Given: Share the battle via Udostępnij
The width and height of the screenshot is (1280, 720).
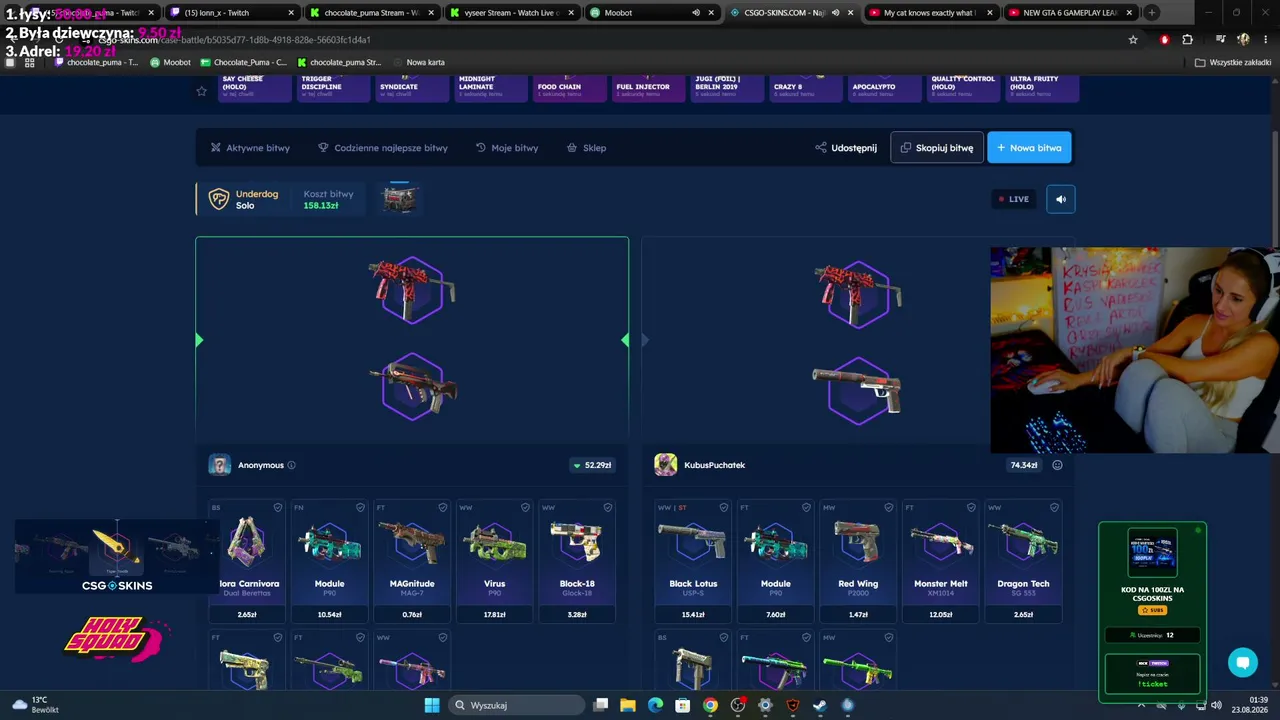Looking at the screenshot, I should pos(846,148).
